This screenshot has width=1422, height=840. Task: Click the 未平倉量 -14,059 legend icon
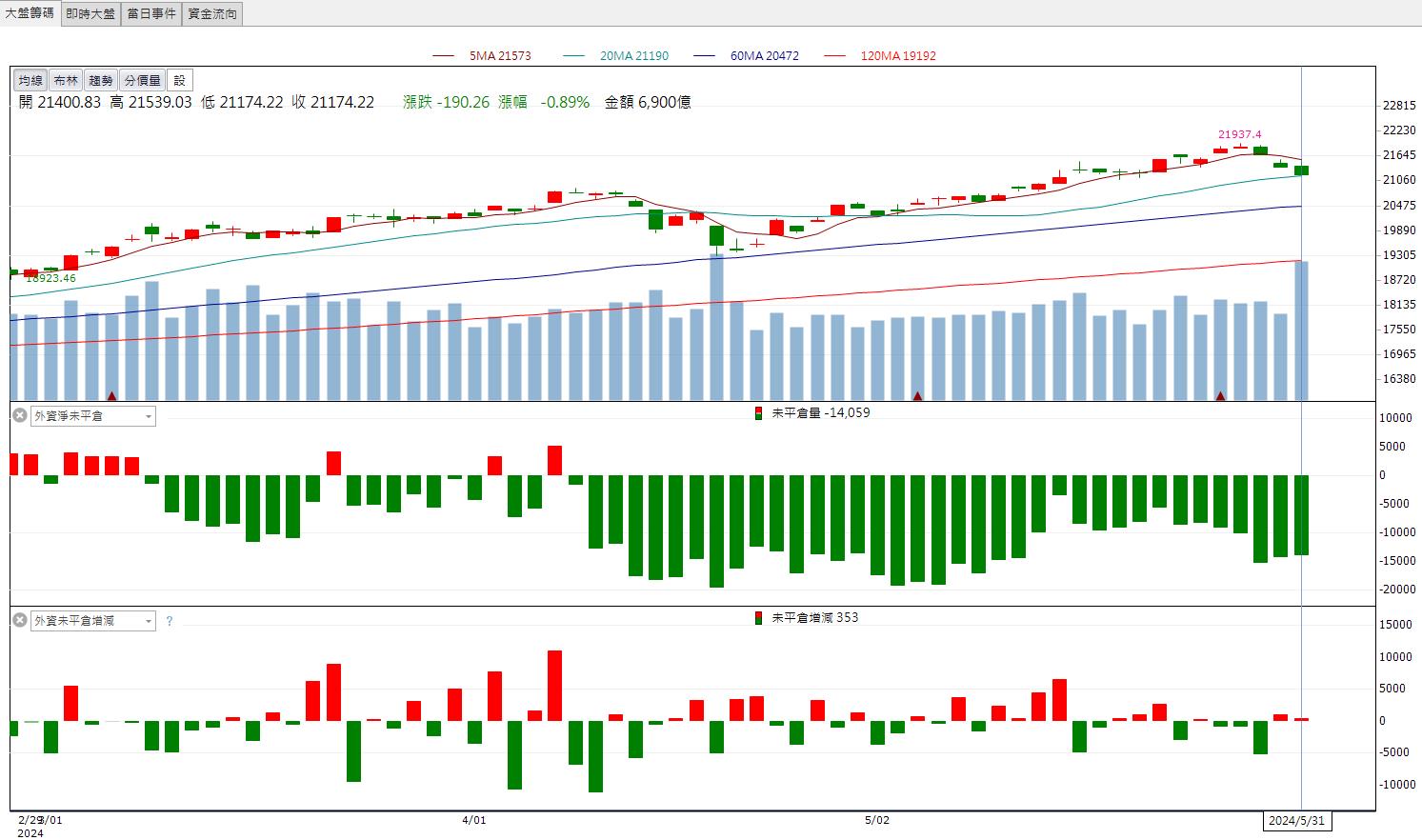pyautogui.click(x=759, y=413)
